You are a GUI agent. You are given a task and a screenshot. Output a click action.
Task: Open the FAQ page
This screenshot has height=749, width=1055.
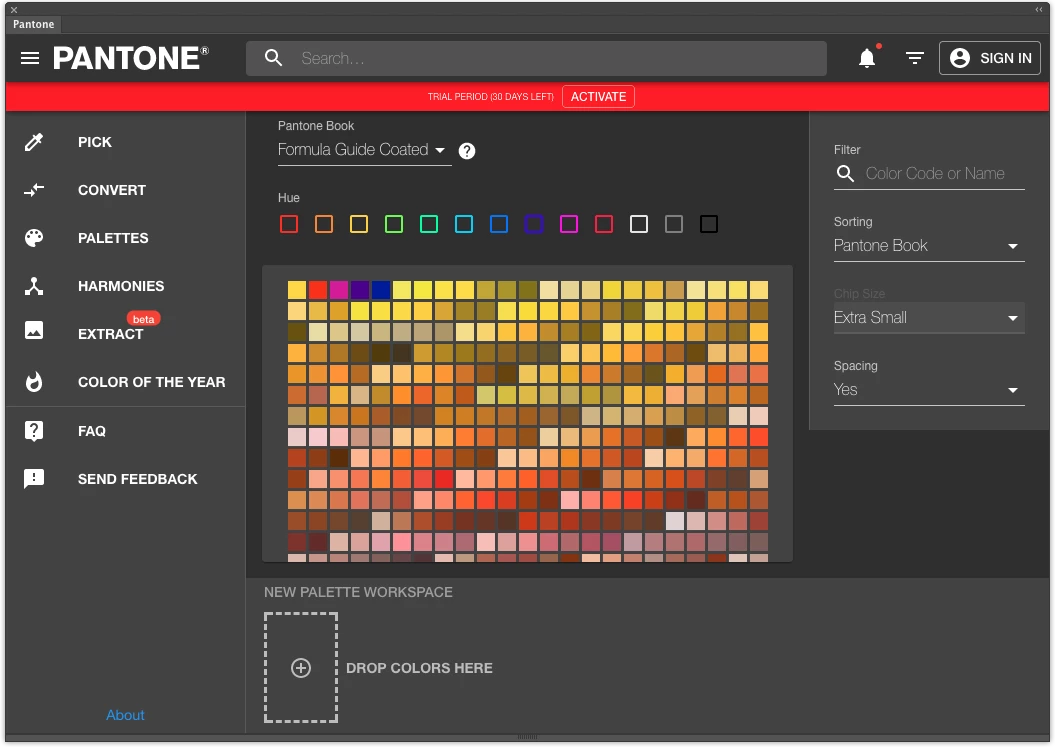click(92, 431)
